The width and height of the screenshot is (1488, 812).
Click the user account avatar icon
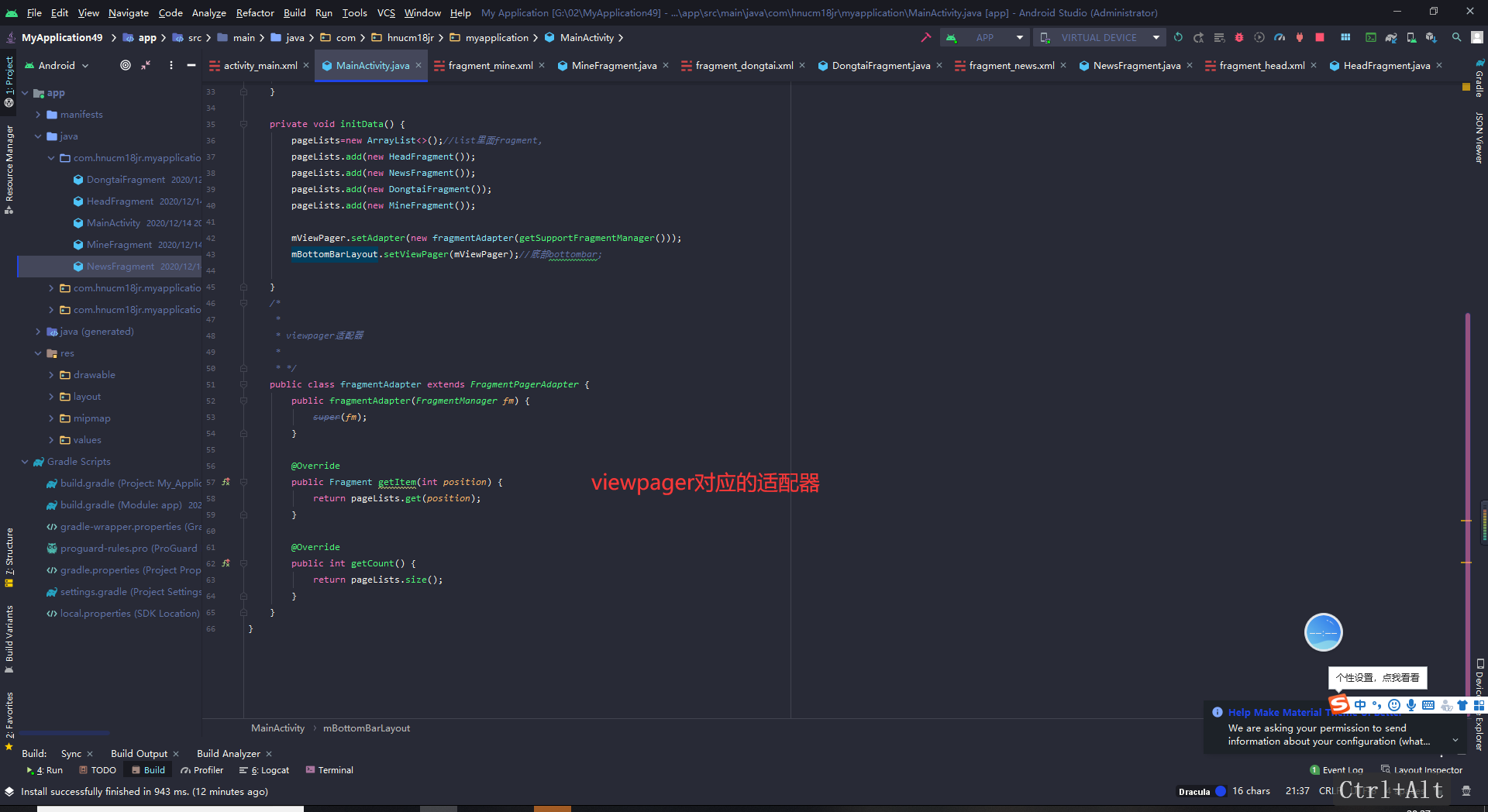point(1477,37)
